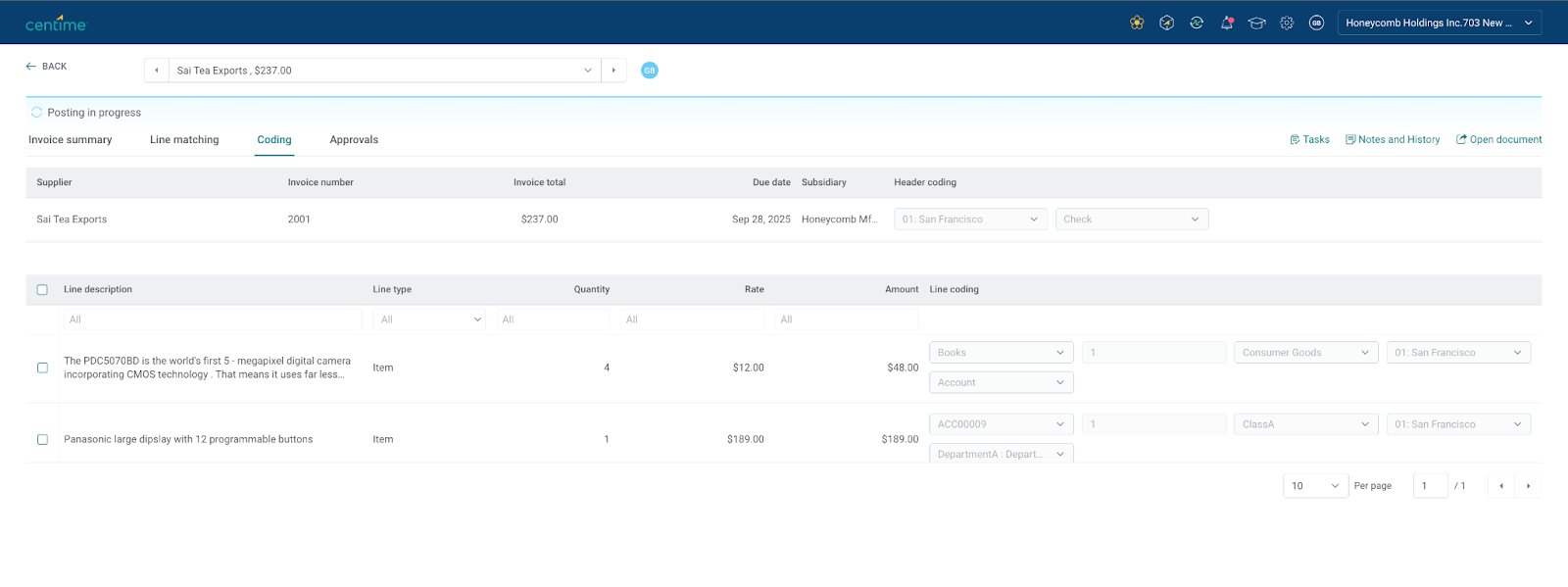Switch to the Approvals tab
This screenshot has width=1568, height=587.
354,140
